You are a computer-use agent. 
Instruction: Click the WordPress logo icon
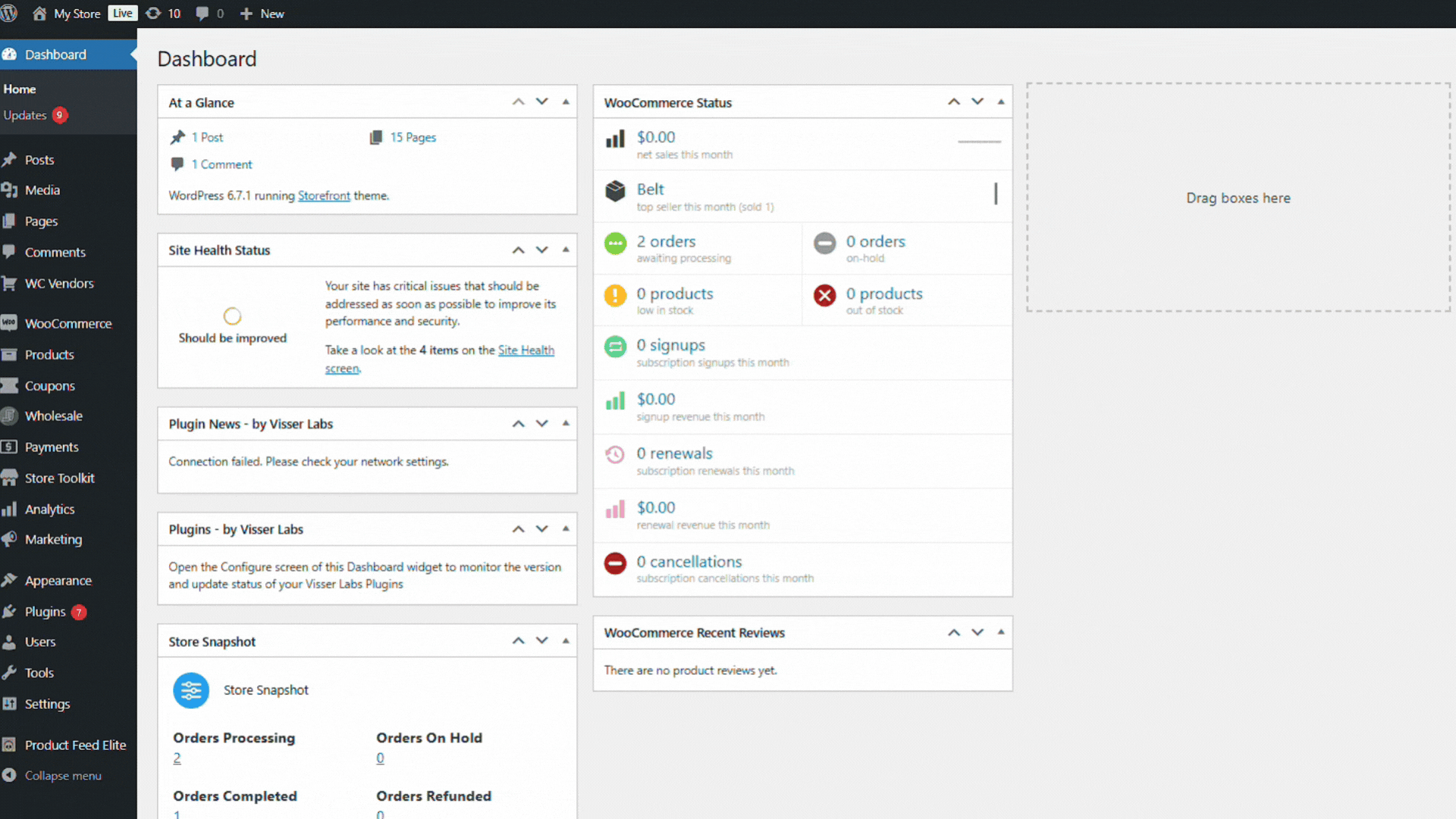tap(9, 14)
